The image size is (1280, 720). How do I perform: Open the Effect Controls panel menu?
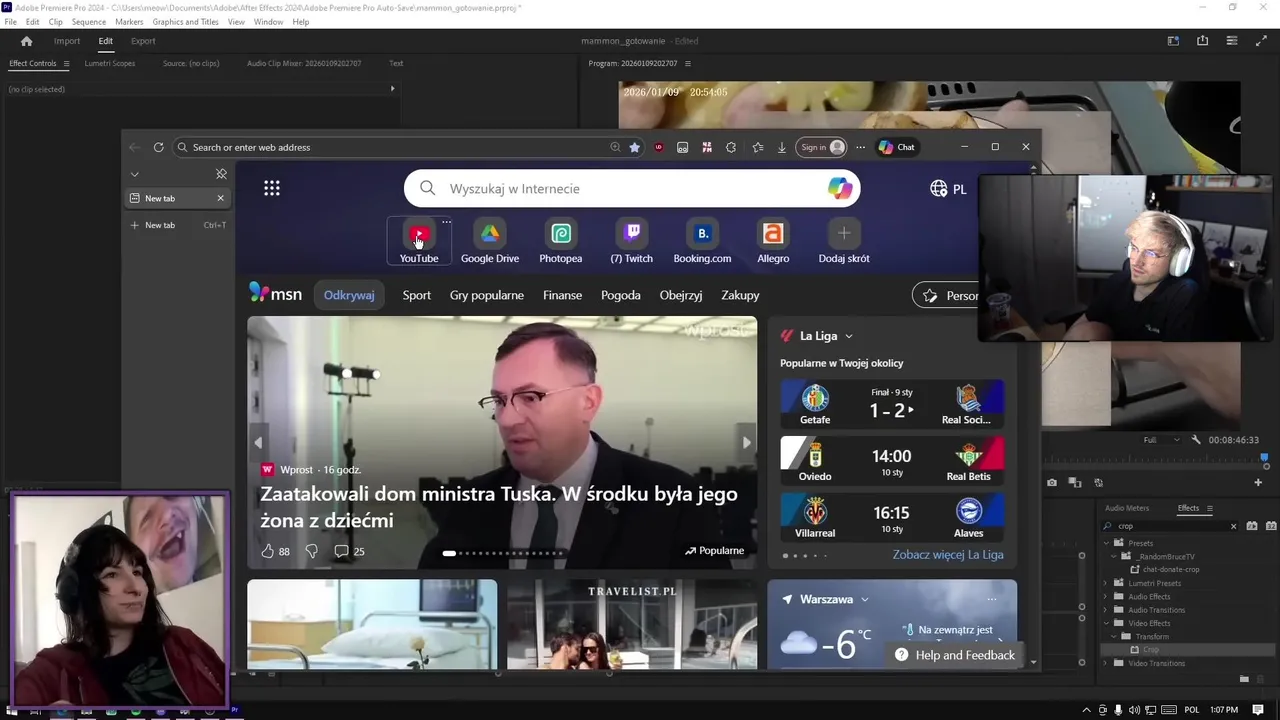66,63
